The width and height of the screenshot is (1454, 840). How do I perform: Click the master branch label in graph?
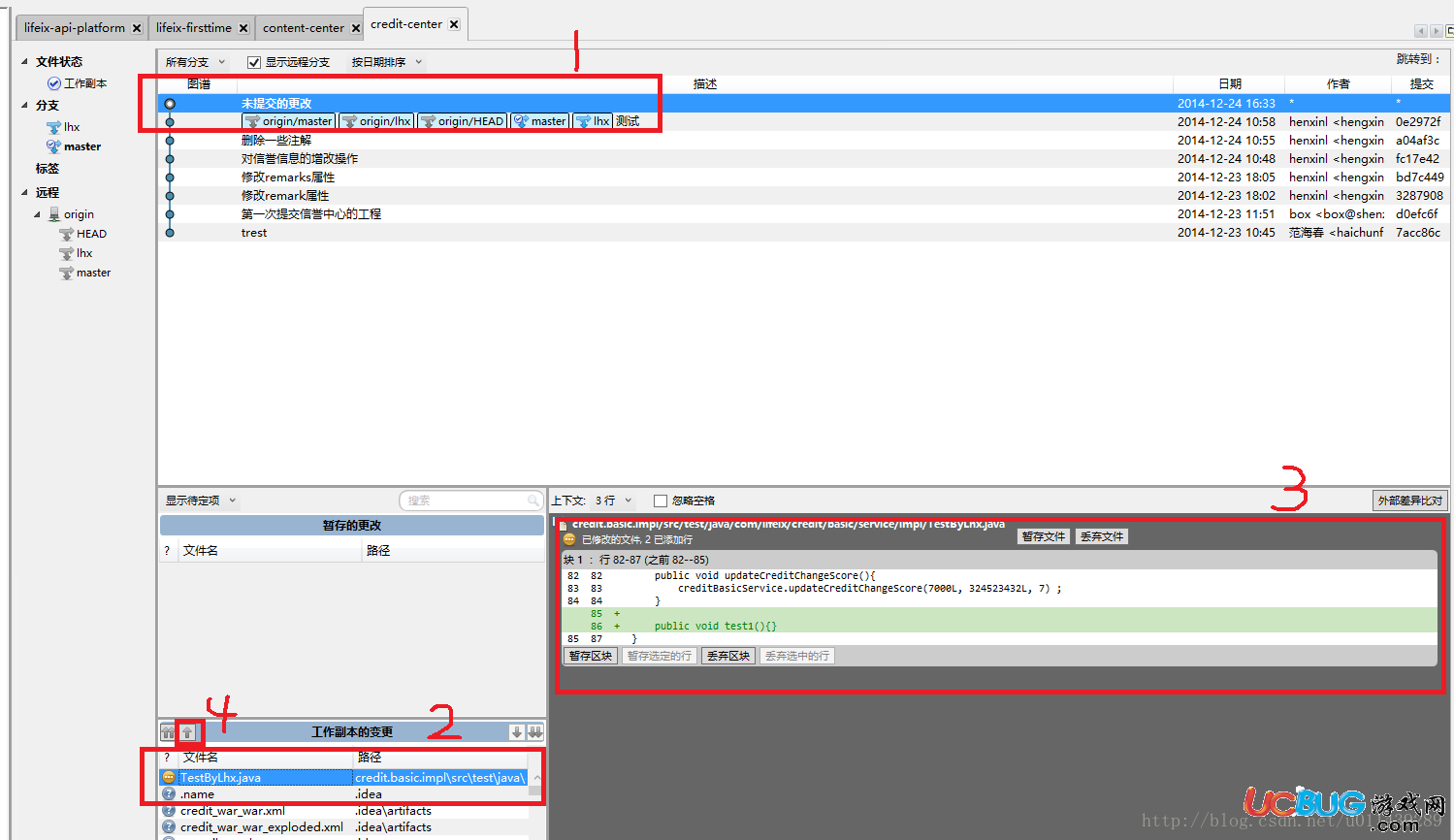click(540, 121)
